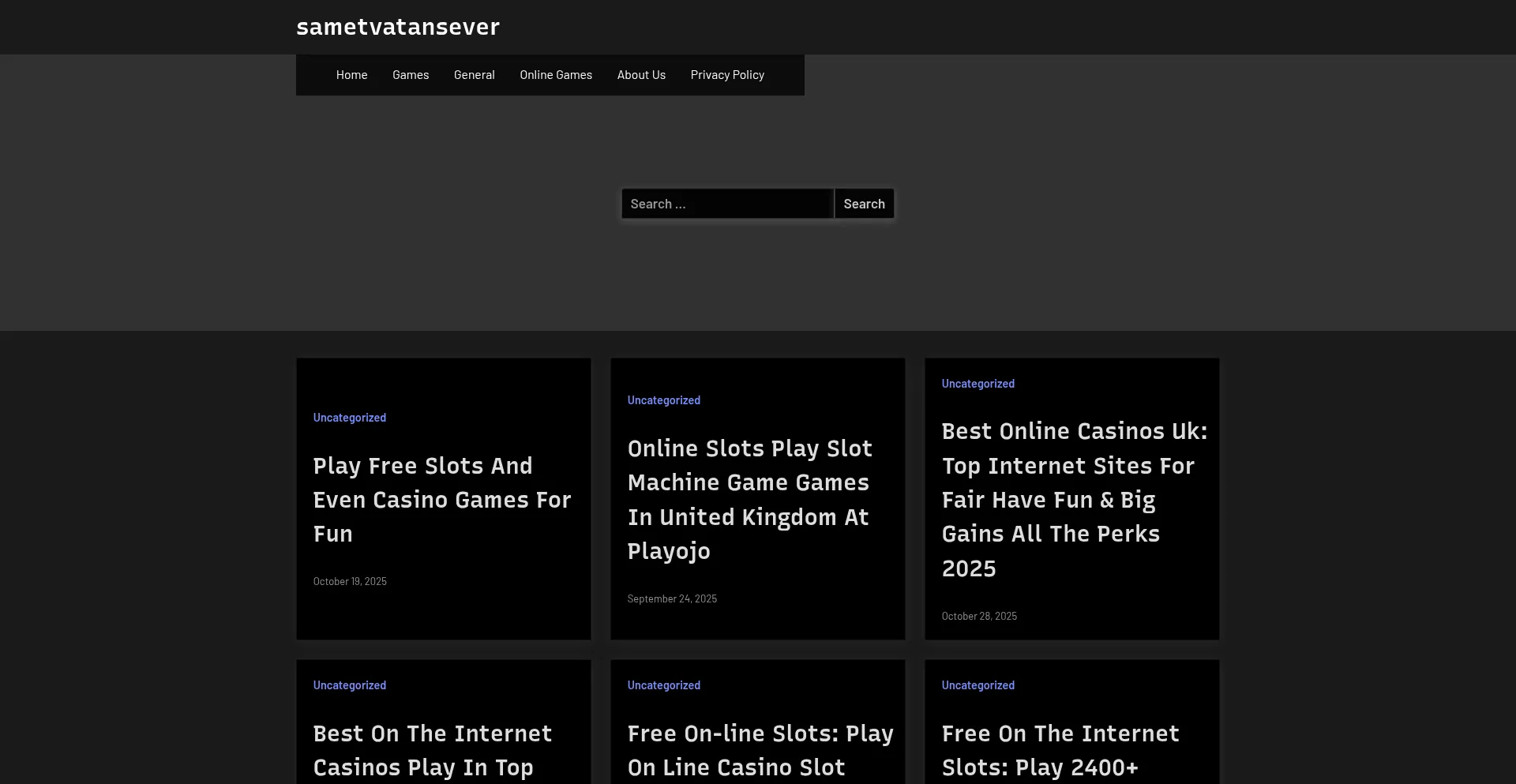Open 'Play Free Slots And Even Casino Games' post
This screenshot has height=784, width=1516.
441,500
